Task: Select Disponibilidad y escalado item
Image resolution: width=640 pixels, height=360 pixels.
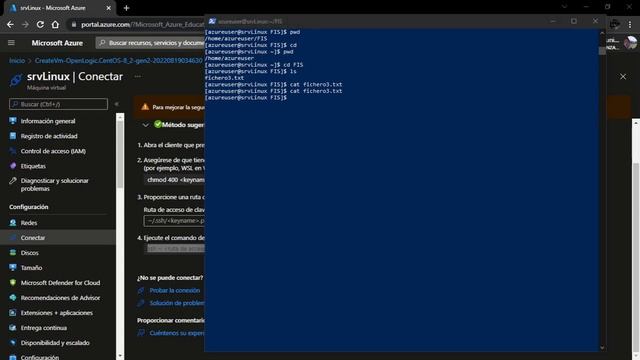Action: 55,343
